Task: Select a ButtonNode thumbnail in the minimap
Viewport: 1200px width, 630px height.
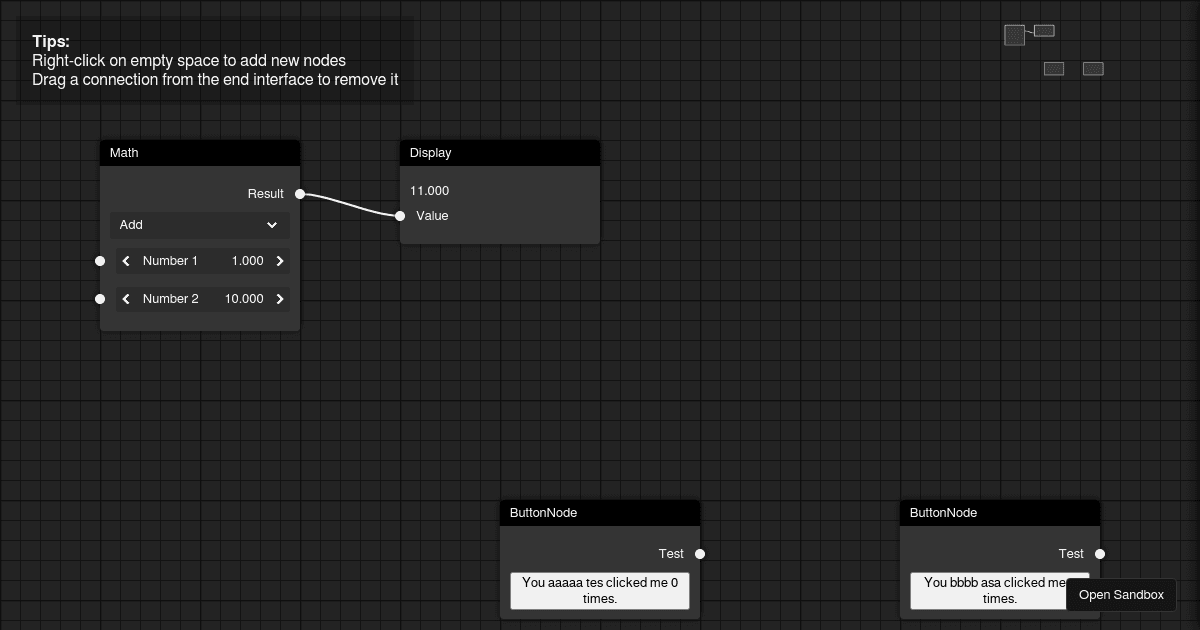Action: (x=1054, y=68)
